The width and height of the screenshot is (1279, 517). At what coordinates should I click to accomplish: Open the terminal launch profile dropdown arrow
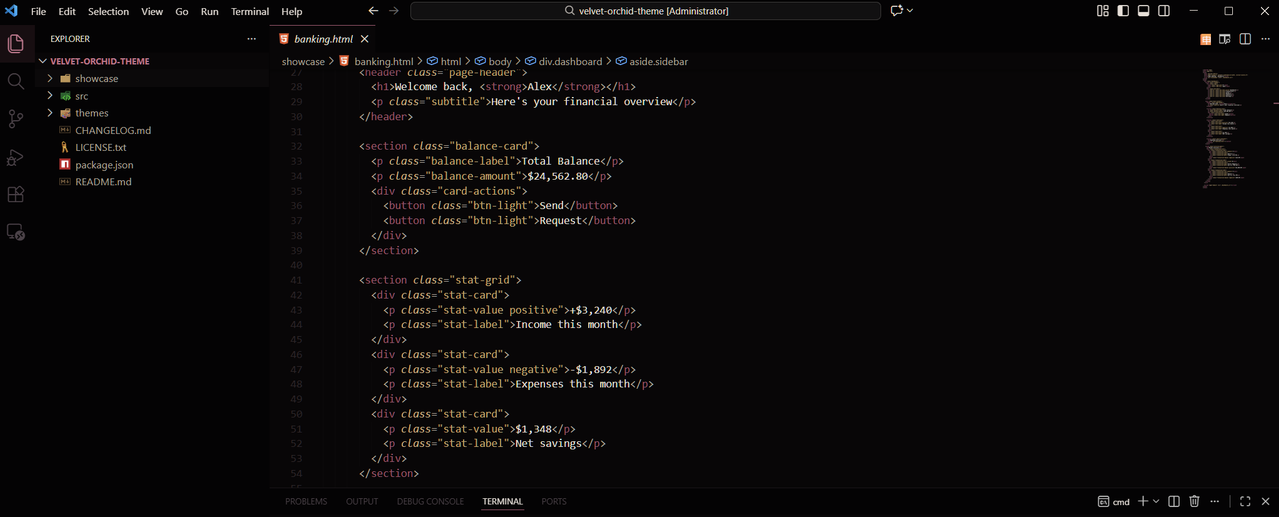coord(1156,501)
